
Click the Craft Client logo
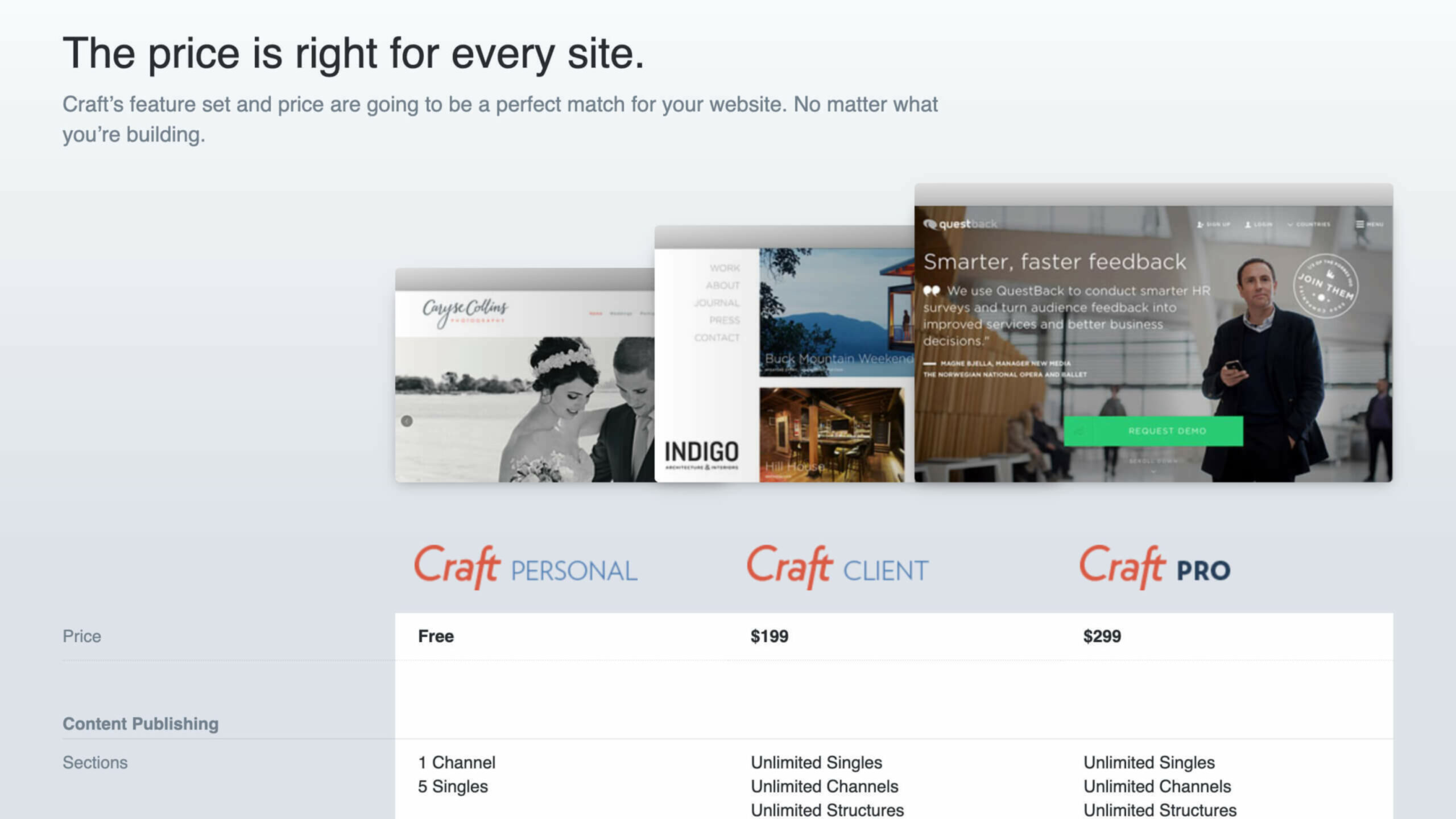837,567
